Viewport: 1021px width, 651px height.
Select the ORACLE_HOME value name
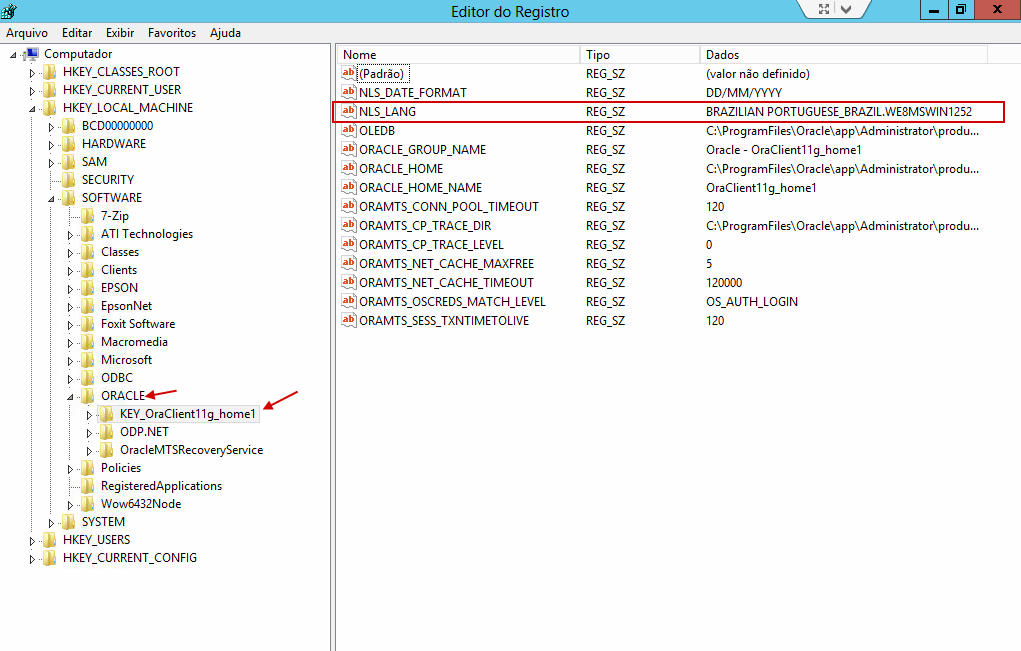[401, 169]
